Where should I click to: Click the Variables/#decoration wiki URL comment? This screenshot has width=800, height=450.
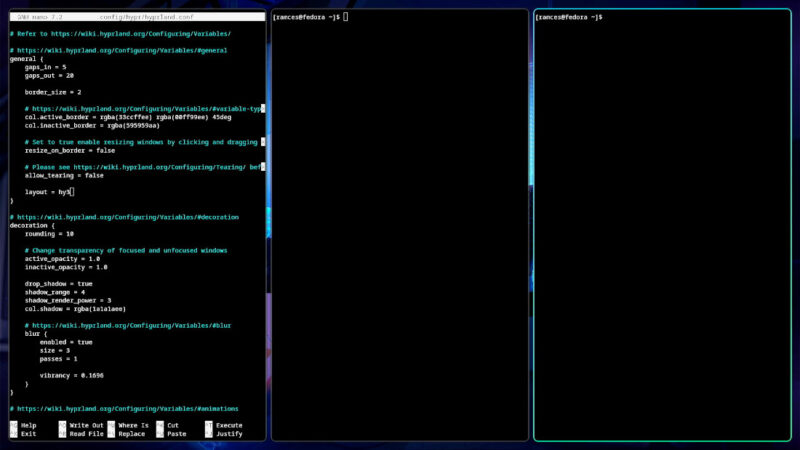click(124, 217)
